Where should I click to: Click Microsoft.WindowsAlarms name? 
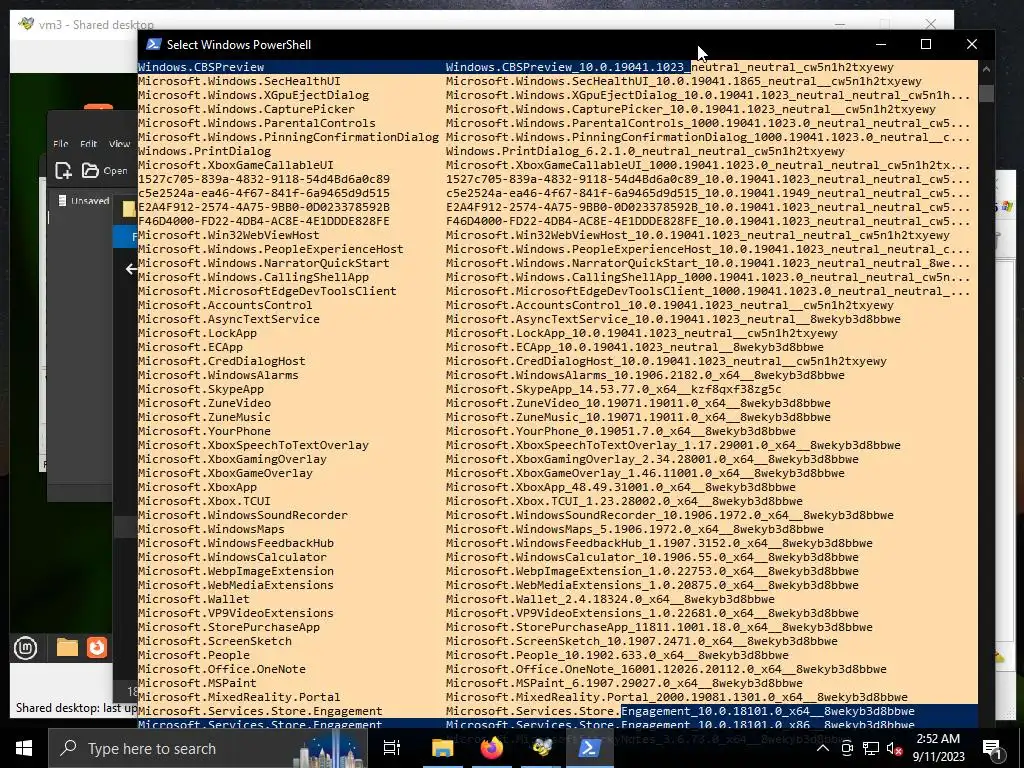point(218,375)
